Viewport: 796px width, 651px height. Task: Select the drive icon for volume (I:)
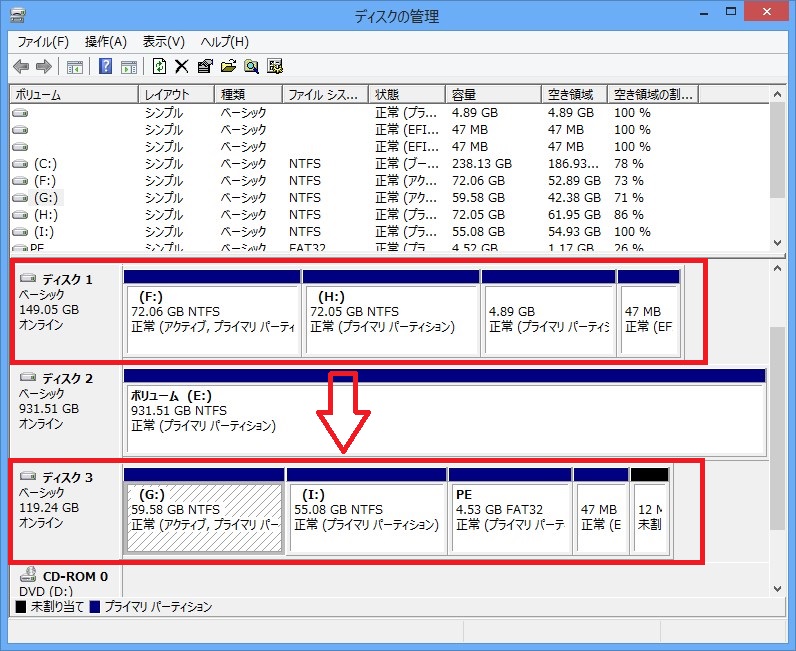(20, 232)
